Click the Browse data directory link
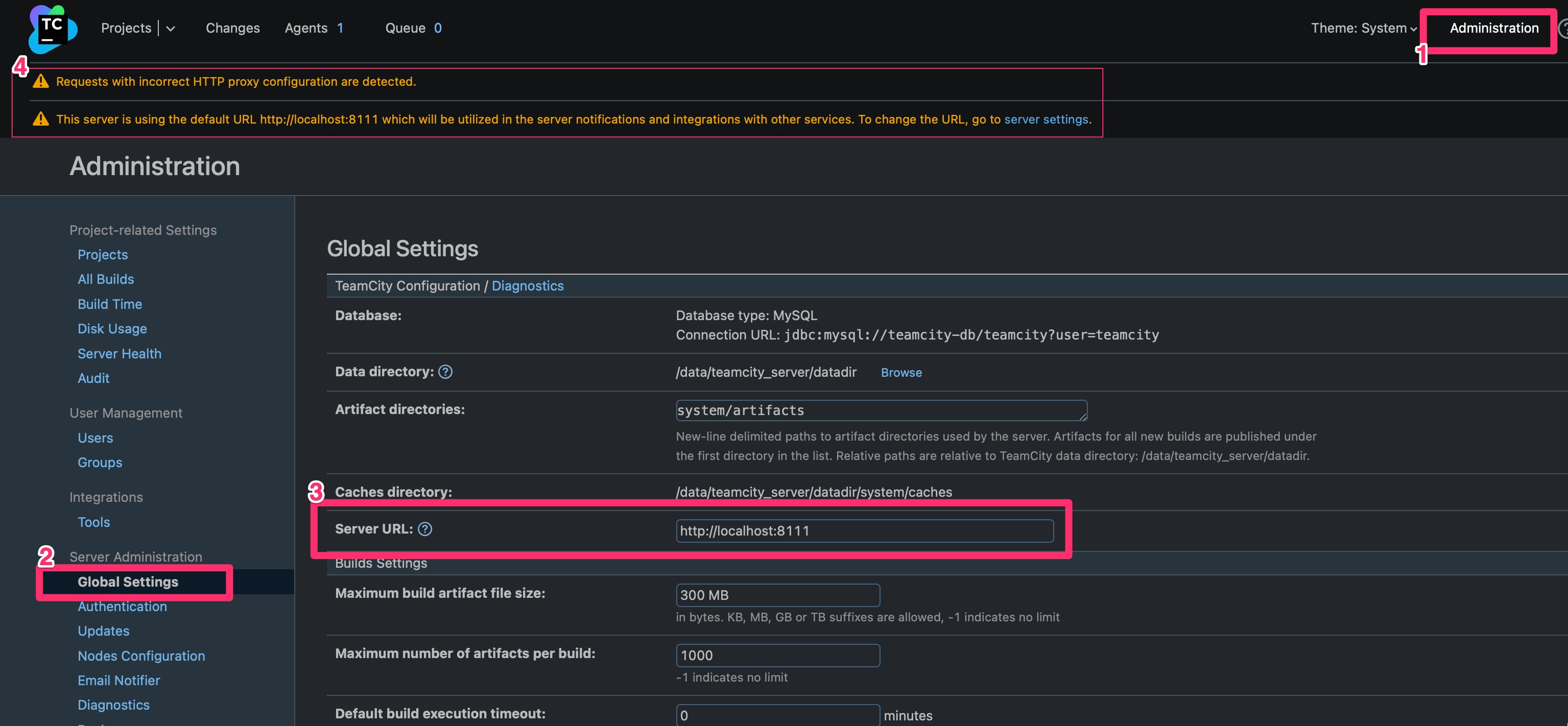This screenshot has height=726, width=1568. pyautogui.click(x=901, y=372)
